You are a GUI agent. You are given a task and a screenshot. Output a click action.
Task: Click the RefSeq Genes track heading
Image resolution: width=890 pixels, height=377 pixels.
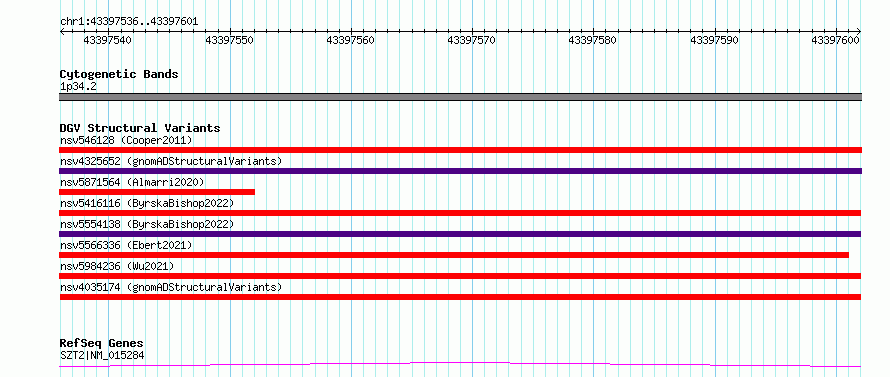(x=102, y=344)
